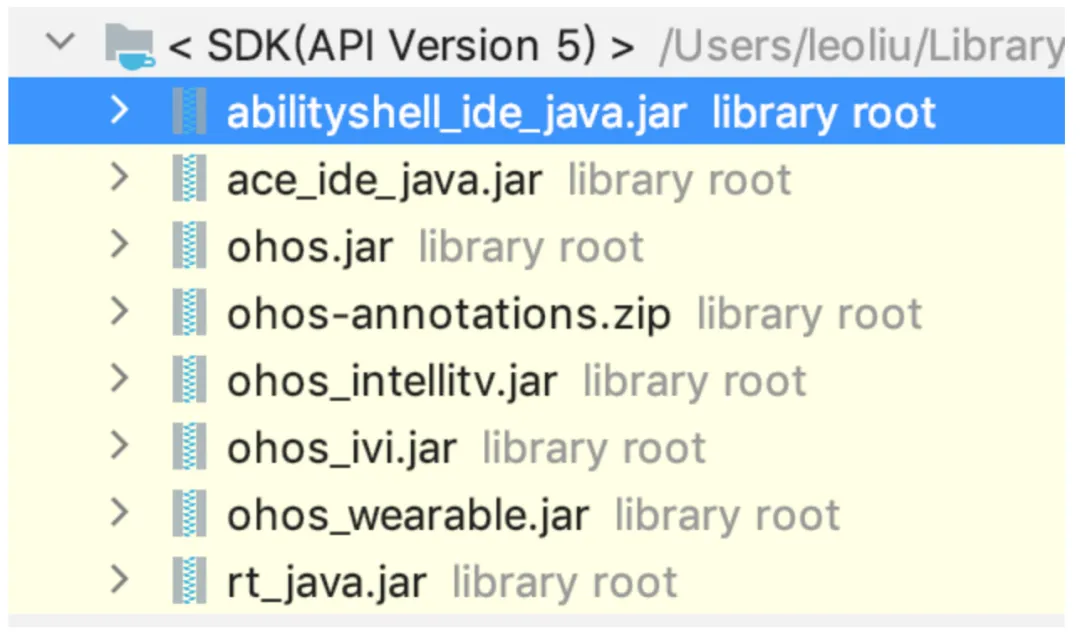Select the rt_java.jar tree item
The height and width of the screenshot is (644, 1080).
click(326, 582)
